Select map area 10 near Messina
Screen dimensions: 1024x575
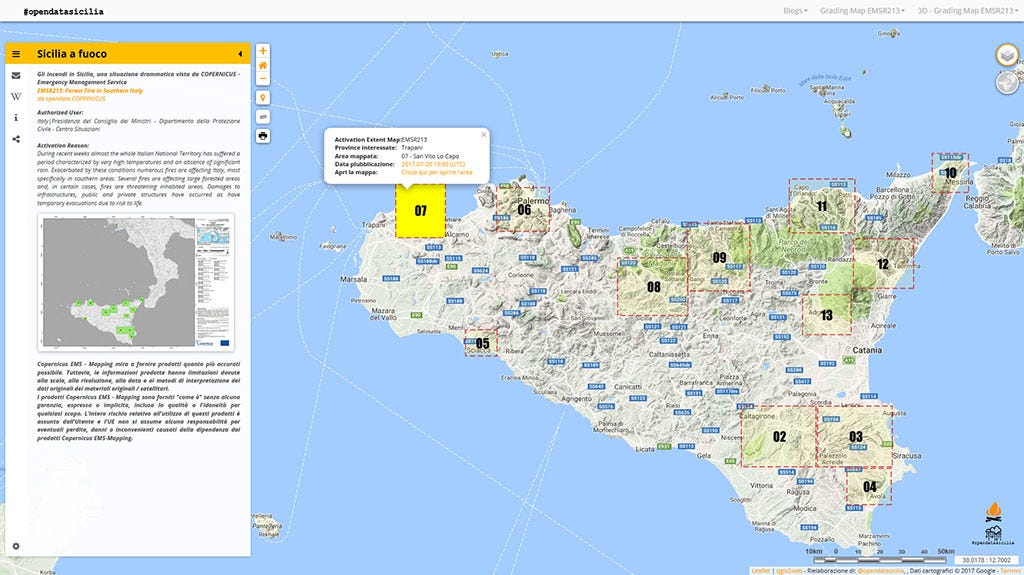(x=950, y=172)
